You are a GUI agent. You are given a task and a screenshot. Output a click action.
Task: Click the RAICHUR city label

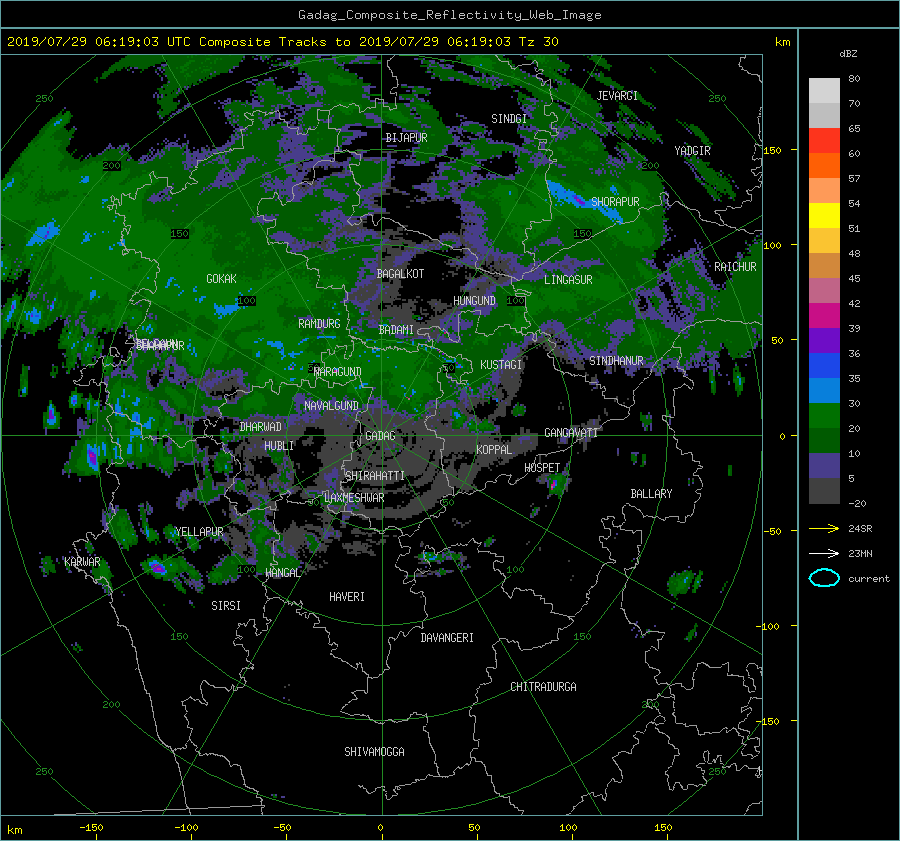point(735,267)
